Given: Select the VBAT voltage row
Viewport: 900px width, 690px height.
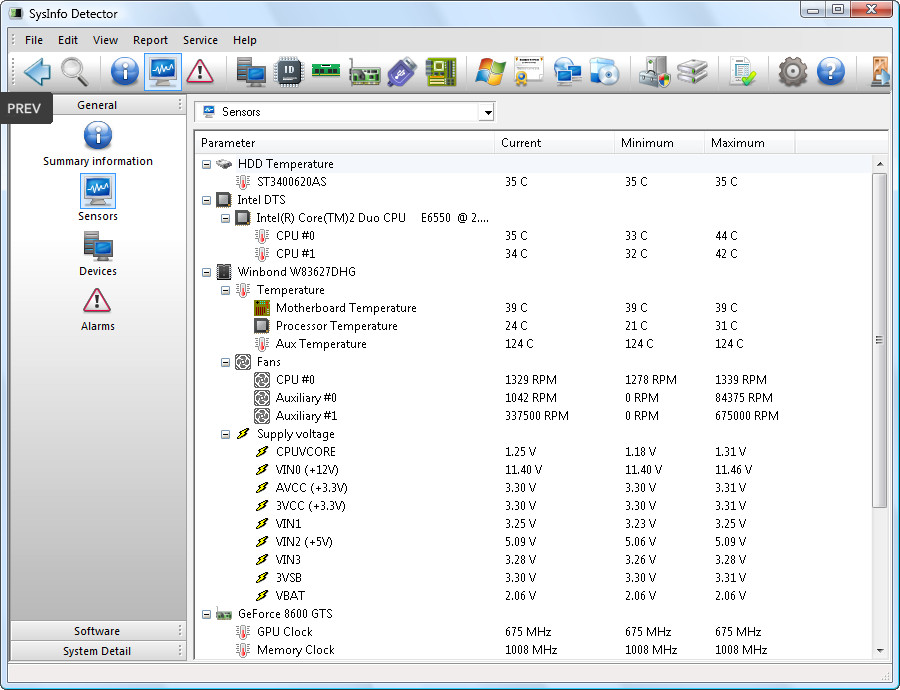Looking at the screenshot, I should pos(534,596).
